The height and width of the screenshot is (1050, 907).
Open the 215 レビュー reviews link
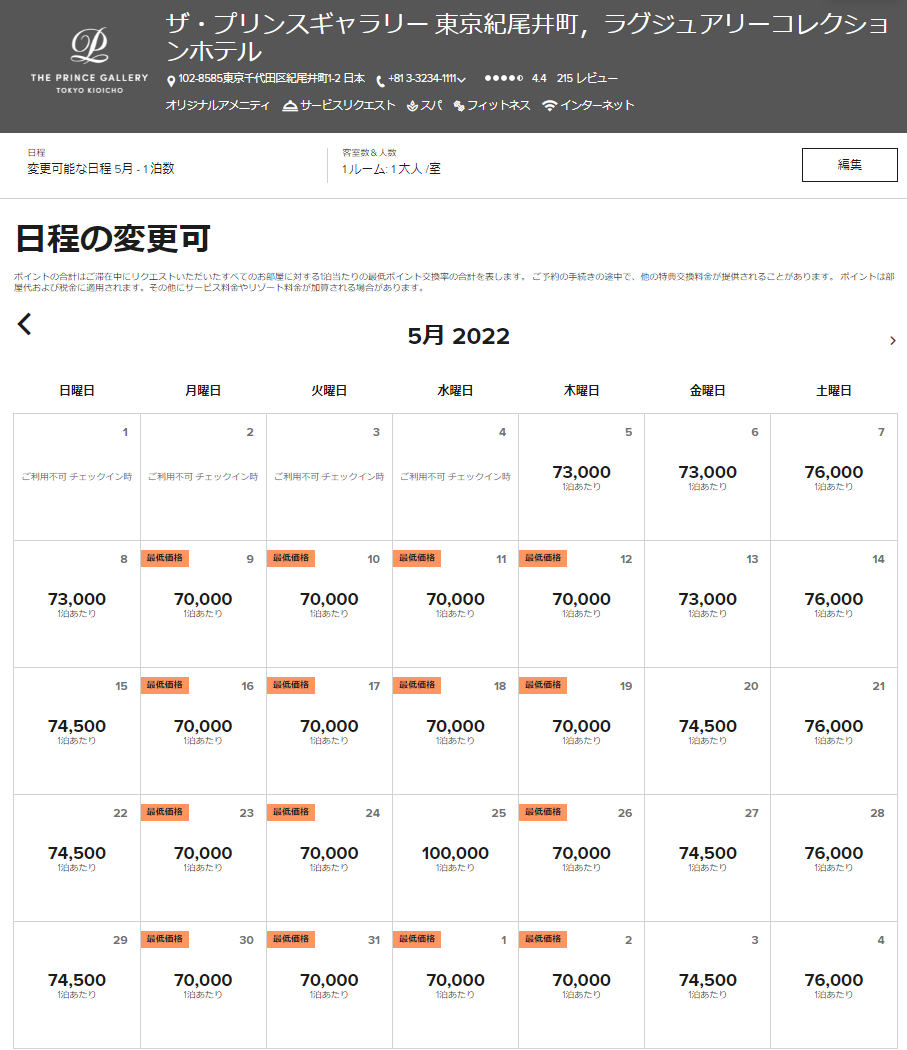click(587, 78)
